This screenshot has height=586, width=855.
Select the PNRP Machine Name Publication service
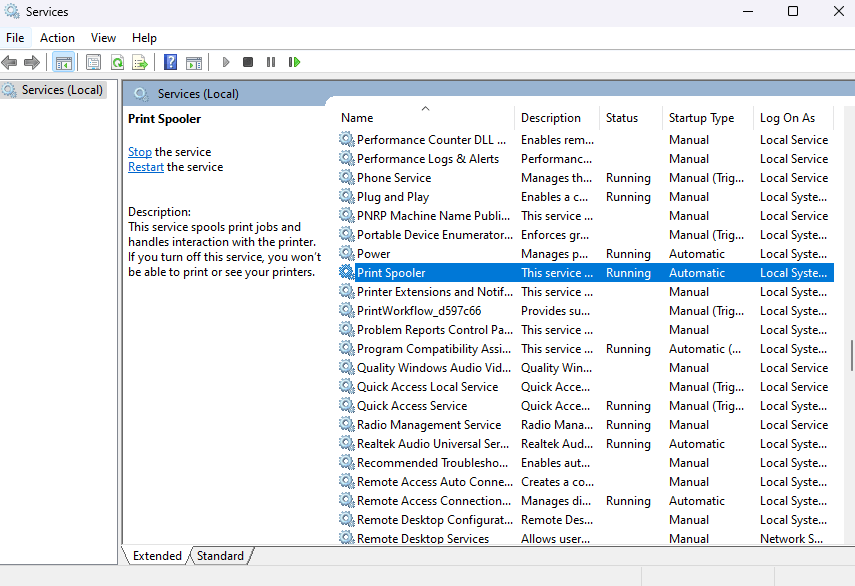tap(586, 216)
